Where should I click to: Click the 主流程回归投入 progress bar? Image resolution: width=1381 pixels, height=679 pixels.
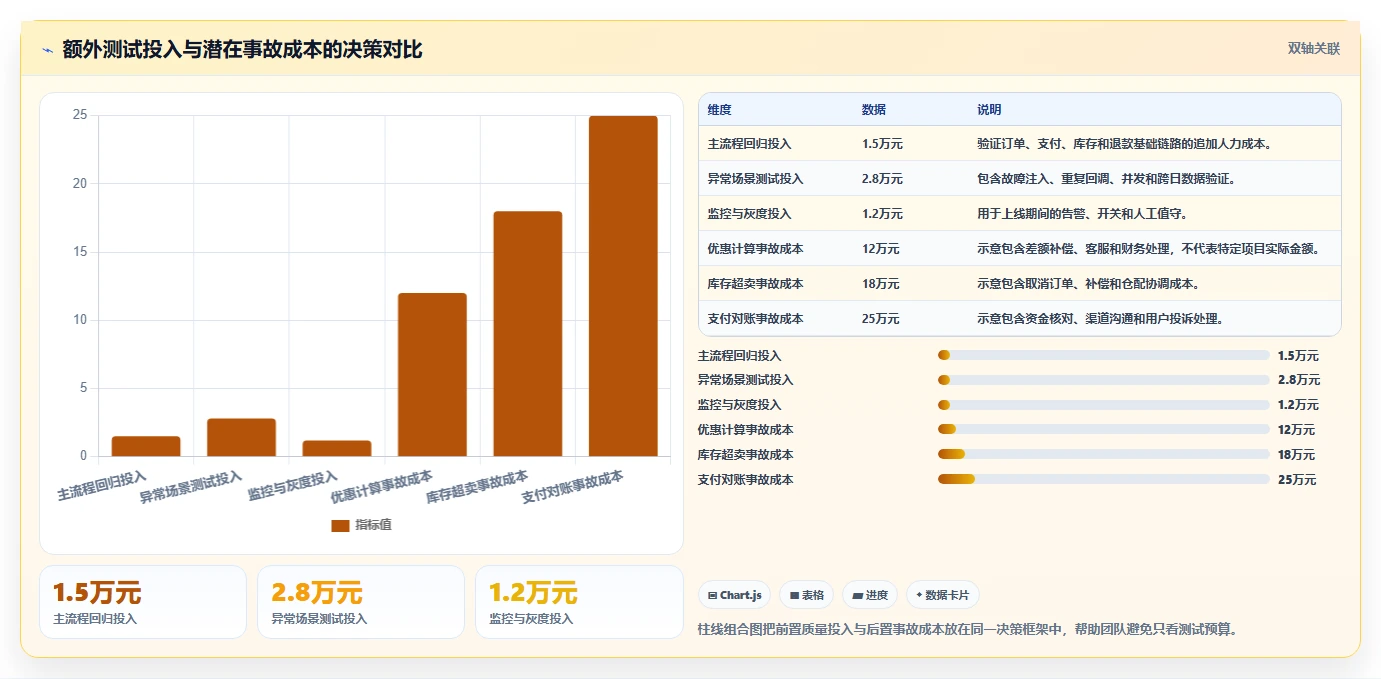[x=1104, y=355]
